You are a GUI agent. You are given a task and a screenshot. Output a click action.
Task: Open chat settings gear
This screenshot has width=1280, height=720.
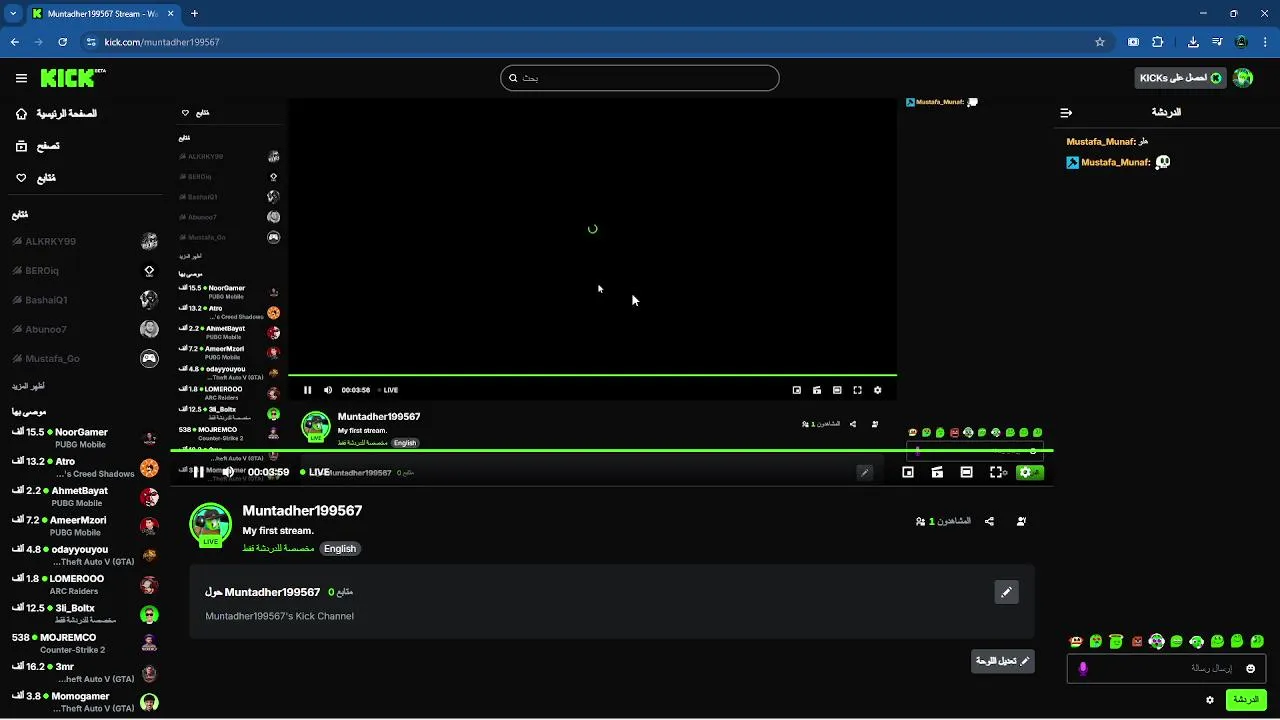click(x=1210, y=700)
